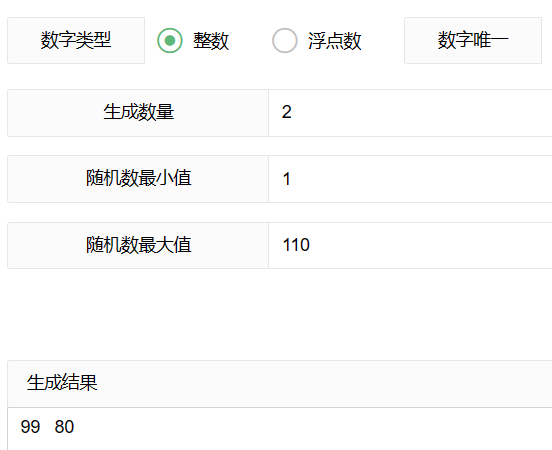Screen dimensions: 552x450
Task: Click the 数字类型 button
Action: tap(76, 40)
